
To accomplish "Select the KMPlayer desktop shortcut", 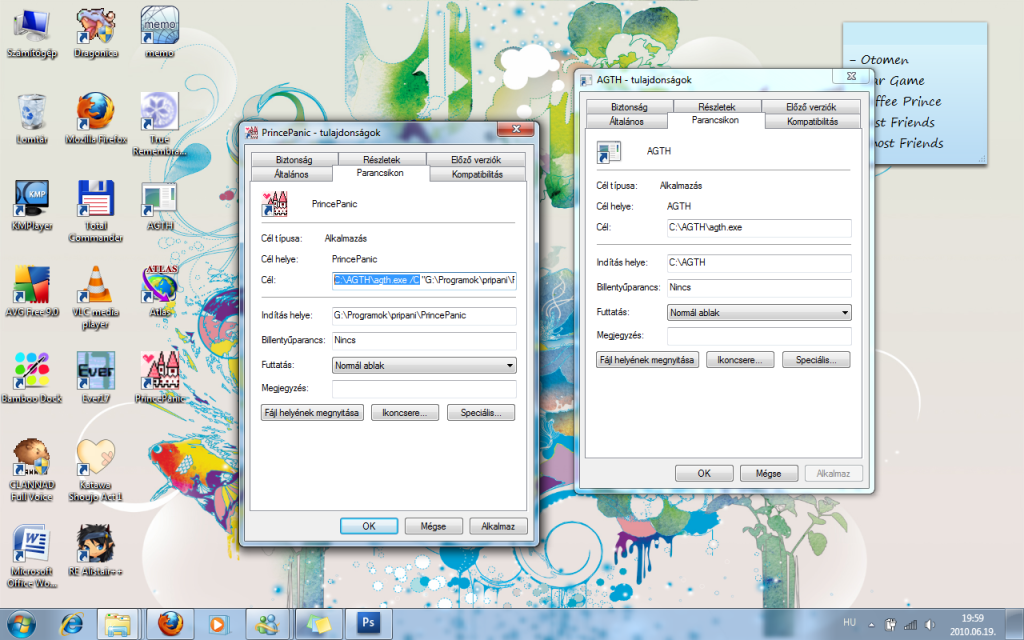I will (x=31, y=203).
